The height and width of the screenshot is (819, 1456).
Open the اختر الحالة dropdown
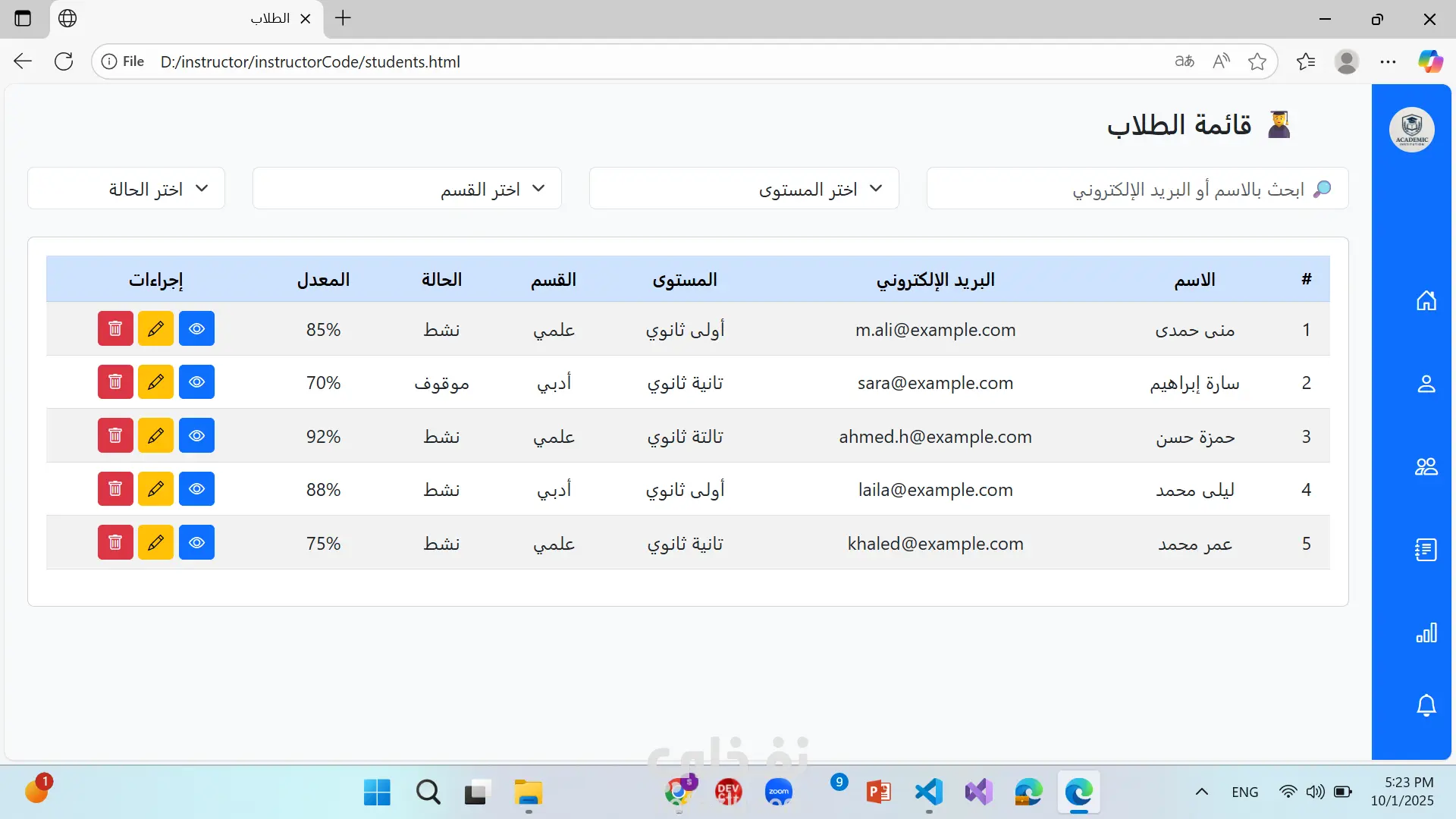tap(126, 188)
